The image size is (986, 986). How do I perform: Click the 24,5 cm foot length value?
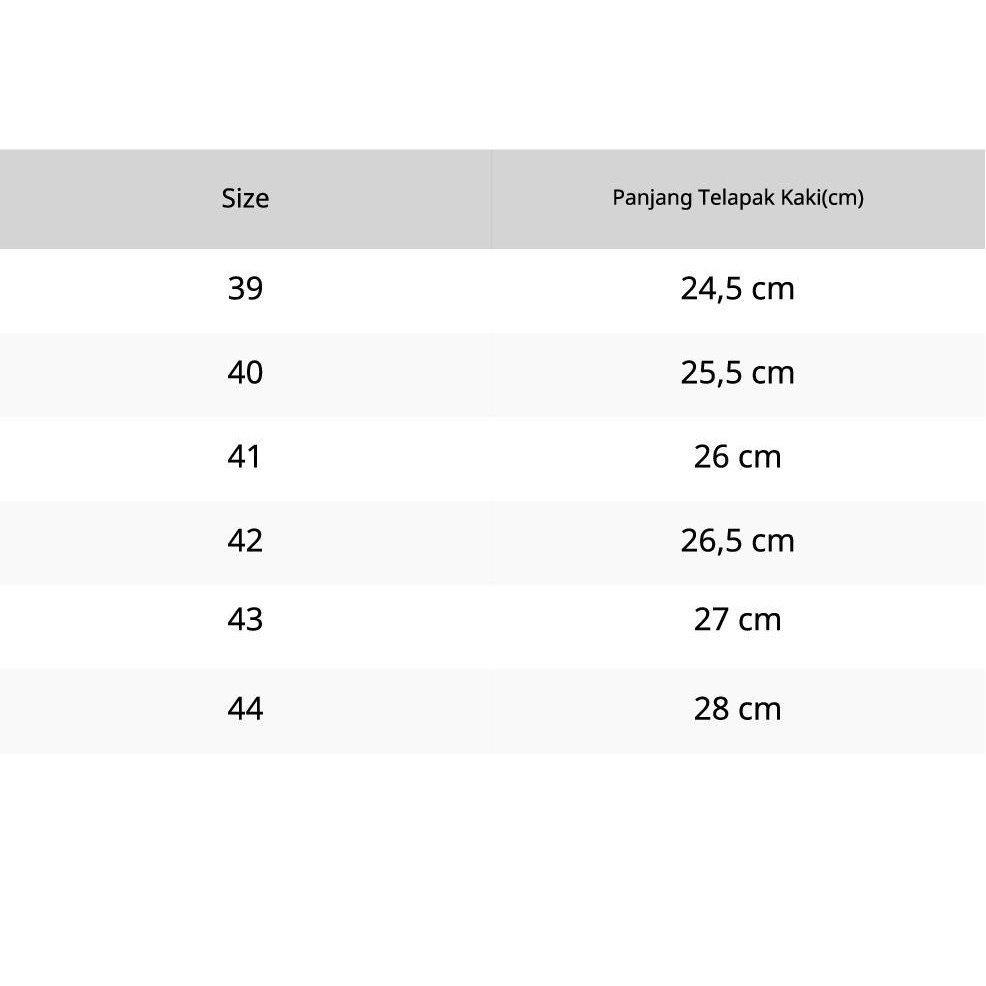click(x=737, y=289)
